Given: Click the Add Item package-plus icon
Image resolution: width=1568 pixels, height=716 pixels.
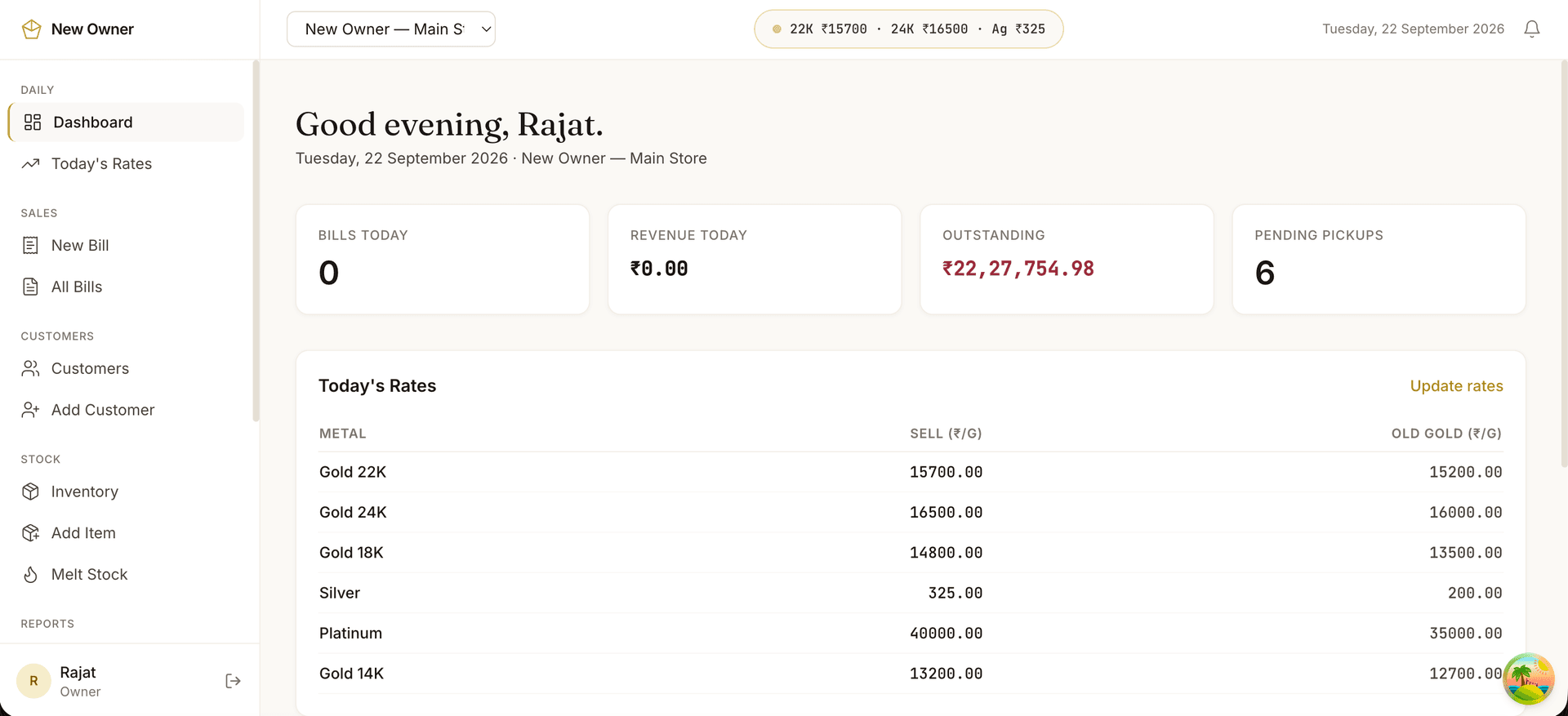Looking at the screenshot, I should 31,533.
